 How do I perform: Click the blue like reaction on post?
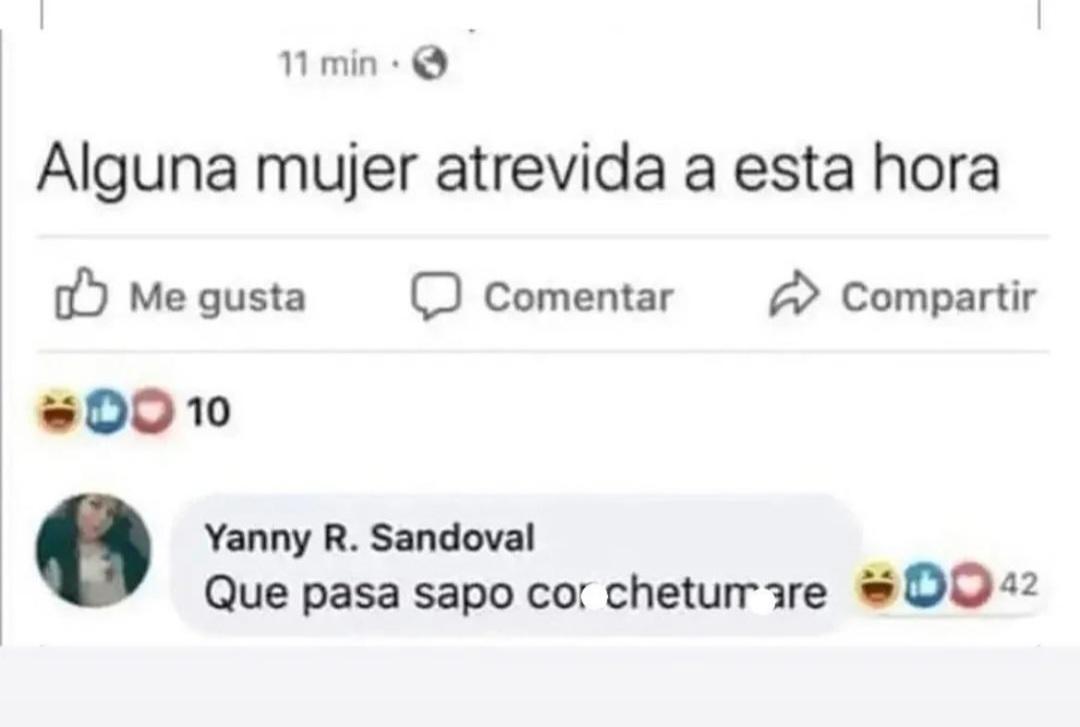[x=105, y=411]
